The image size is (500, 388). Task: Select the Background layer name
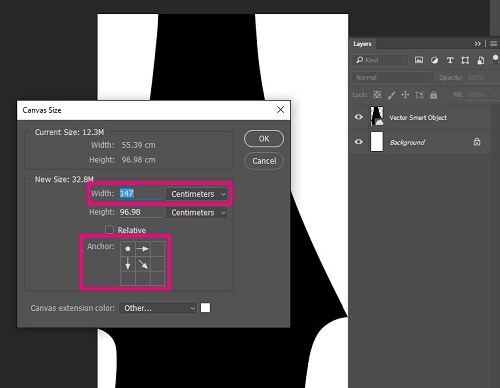pos(407,142)
